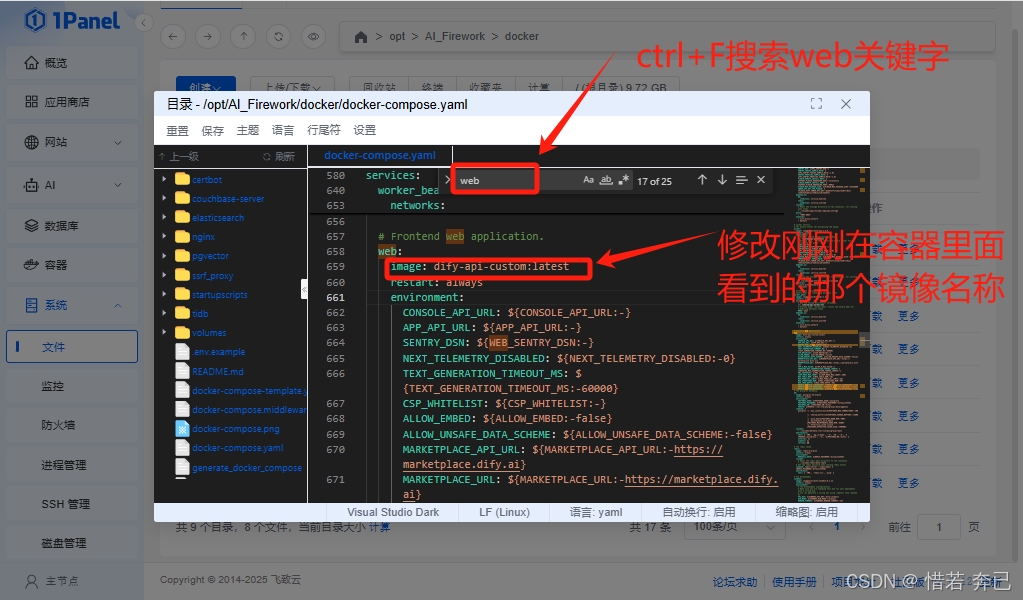The height and width of the screenshot is (600, 1023).
Task: Click 缩略图: 启用 minimap status
Action: [806, 513]
